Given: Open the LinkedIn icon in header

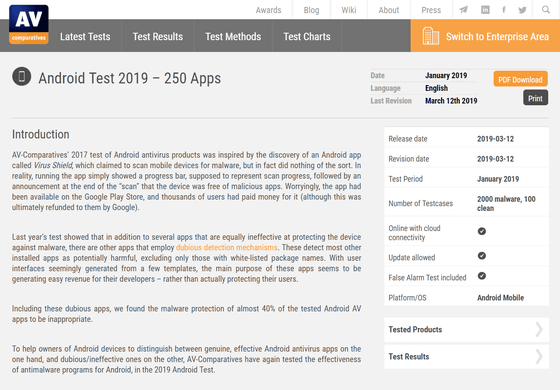Looking at the screenshot, I should click(485, 10).
